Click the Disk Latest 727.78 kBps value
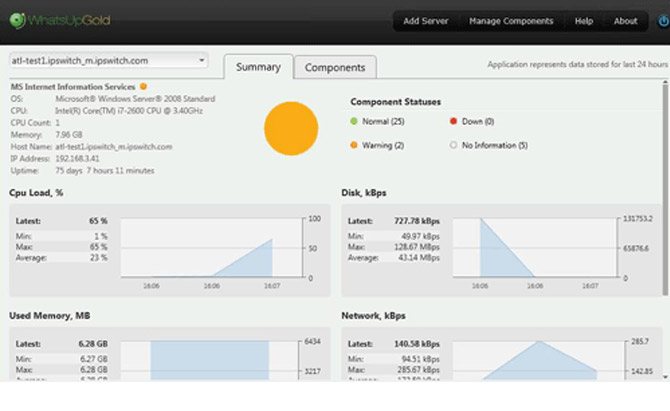This screenshot has height=411, width=670. 417,221
